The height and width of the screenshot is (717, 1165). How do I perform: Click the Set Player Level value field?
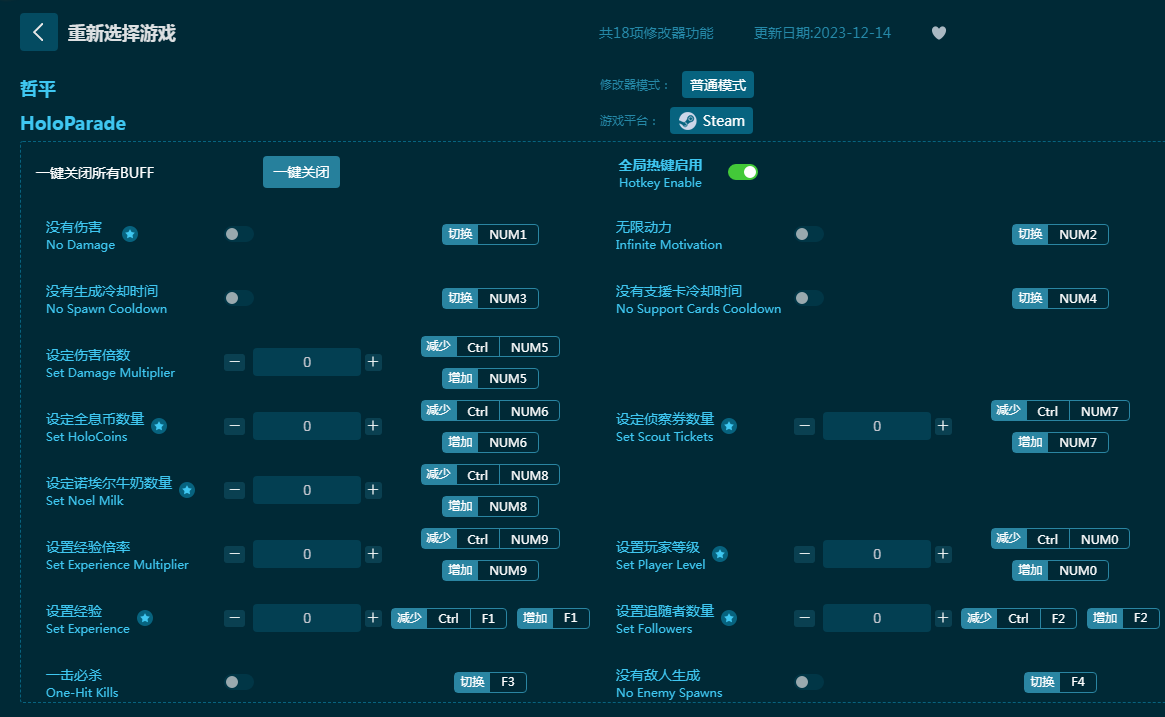pyautogui.click(x=877, y=554)
